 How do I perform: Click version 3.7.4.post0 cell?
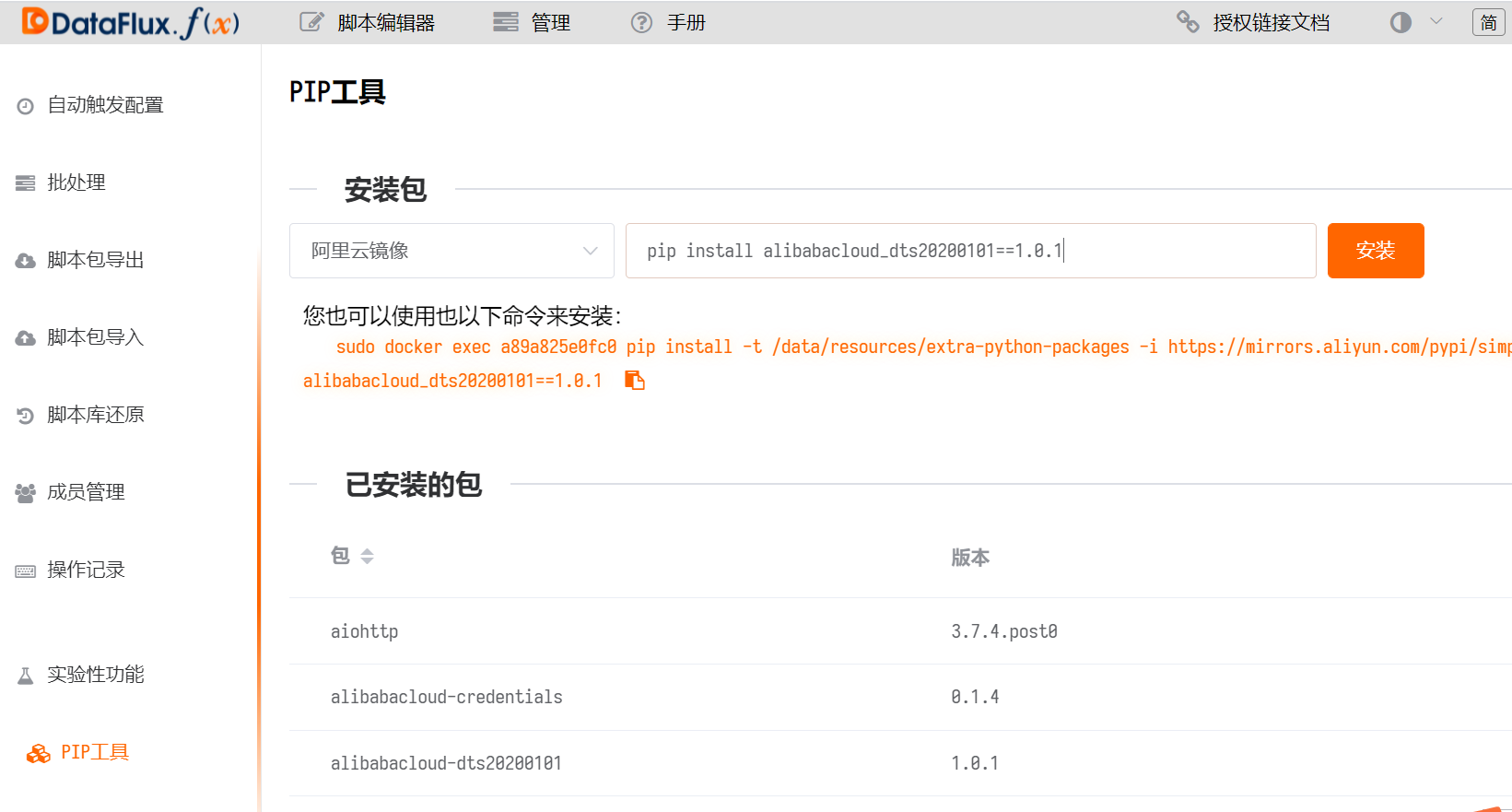tap(1004, 631)
